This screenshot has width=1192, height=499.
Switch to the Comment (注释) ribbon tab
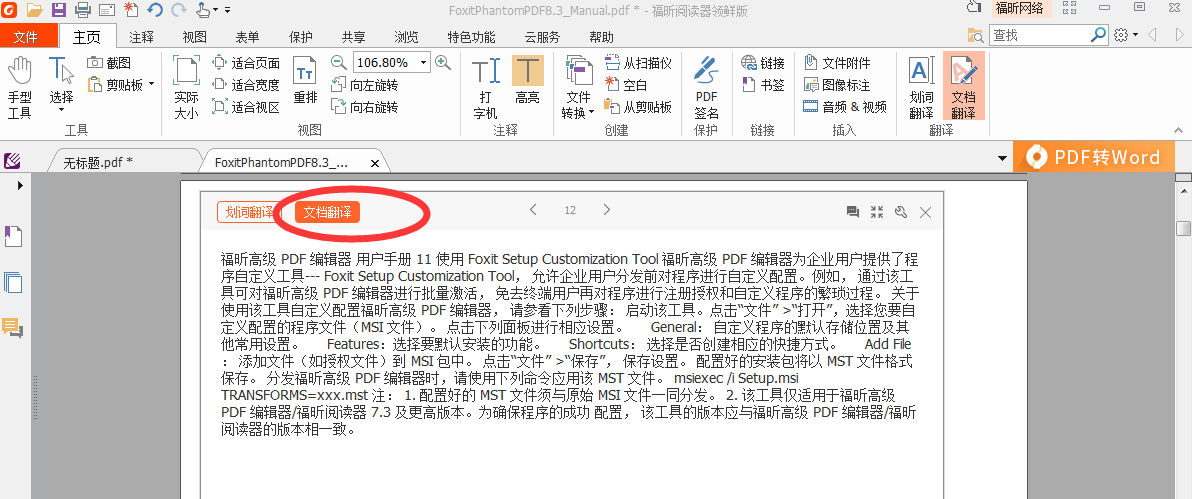(x=141, y=37)
